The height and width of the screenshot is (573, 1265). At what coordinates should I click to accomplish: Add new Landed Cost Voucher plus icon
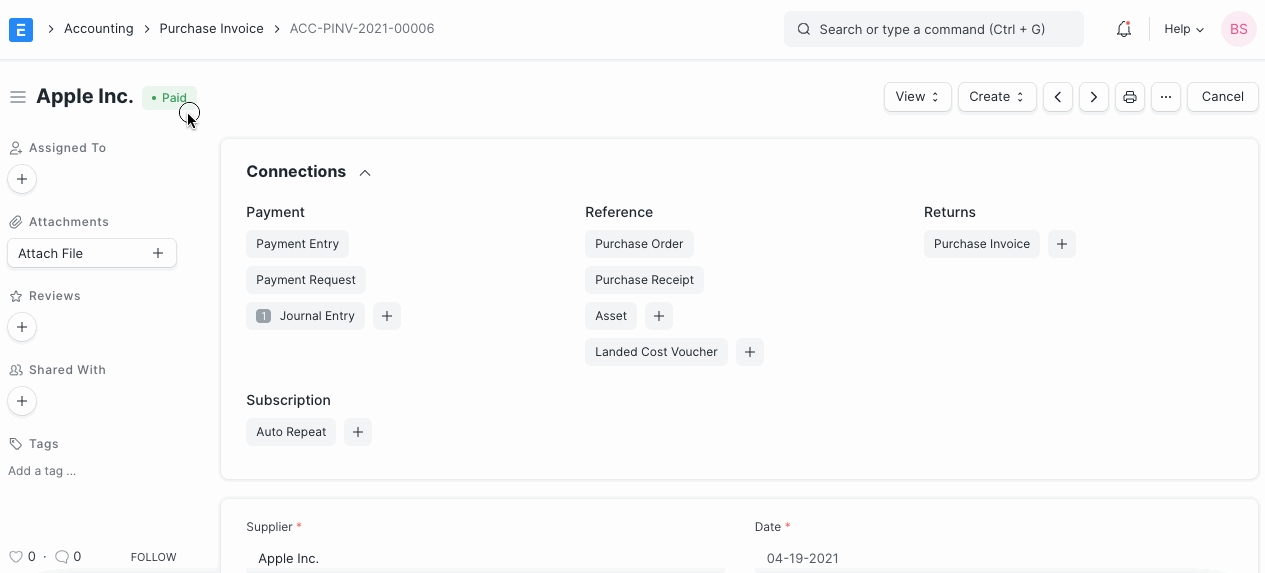[x=750, y=352]
